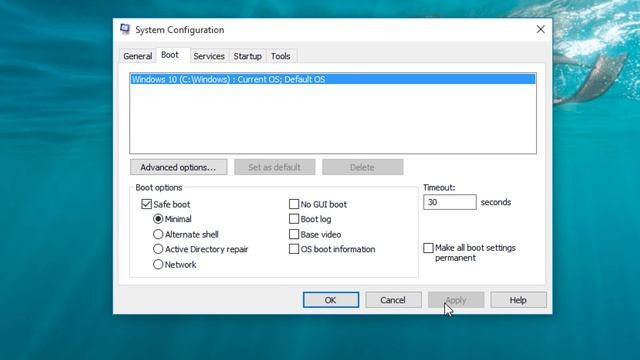Choose the Network safe boot option
The height and width of the screenshot is (360, 640).
[158, 264]
